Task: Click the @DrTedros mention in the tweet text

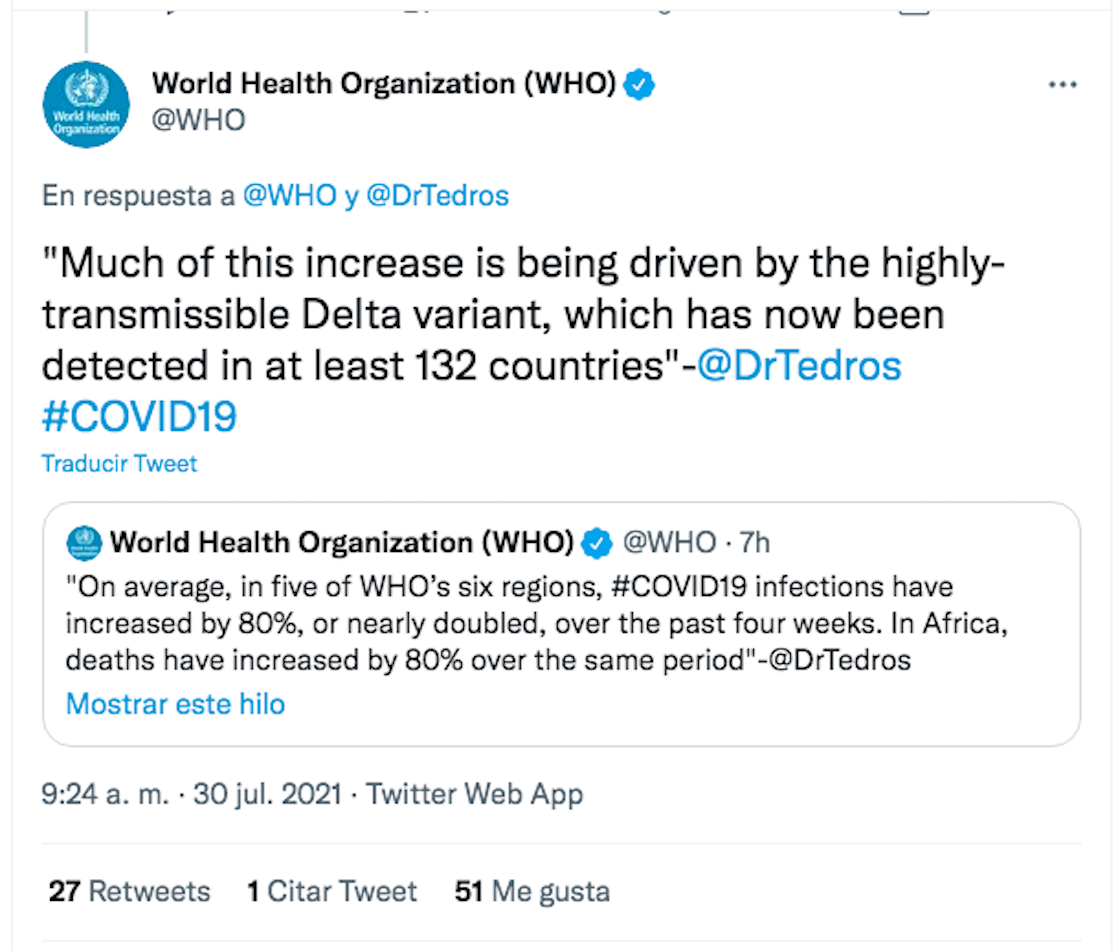Action: (798, 366)
